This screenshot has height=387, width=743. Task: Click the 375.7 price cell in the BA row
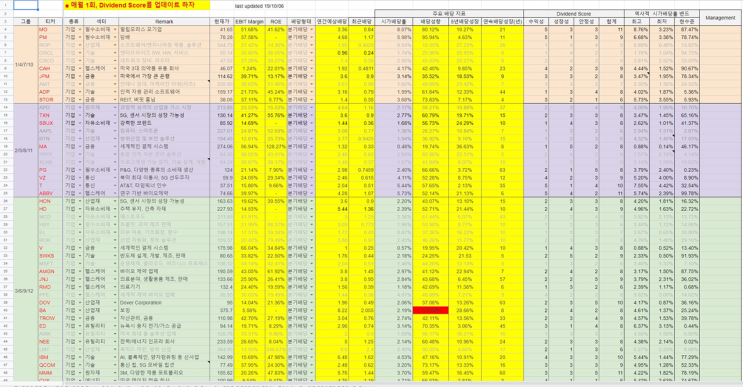coord(222,310)
